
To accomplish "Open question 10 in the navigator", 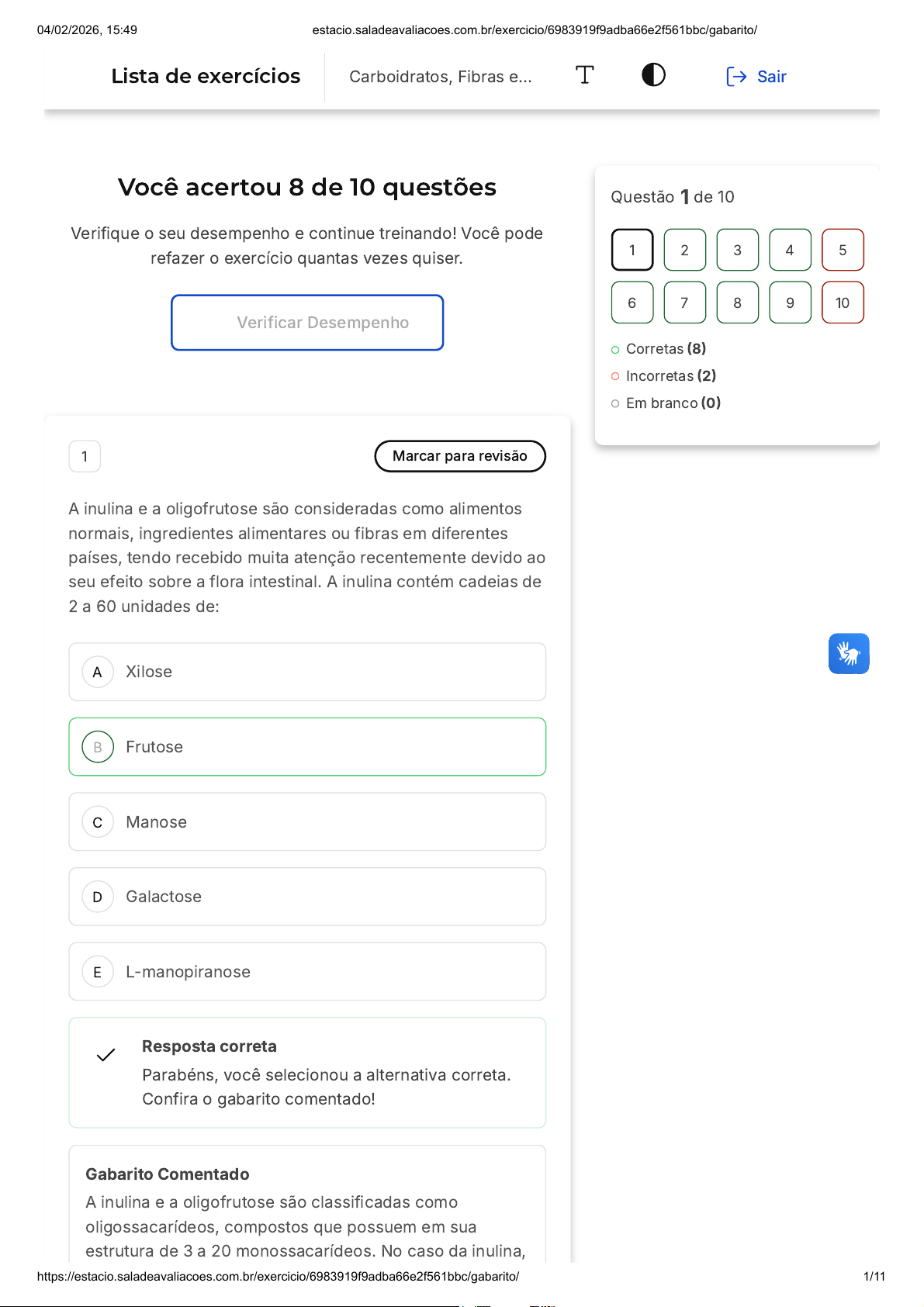I will click(843, 303).
